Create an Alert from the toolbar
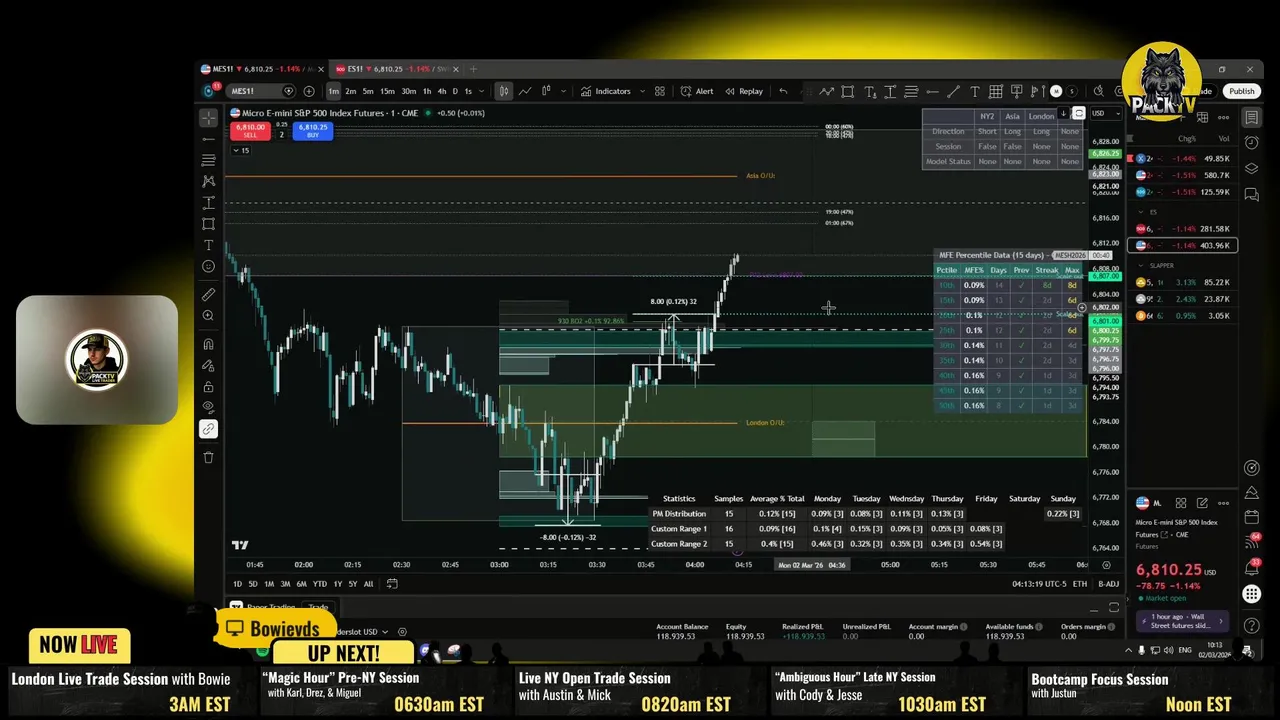1280x720 pixels. 697,91
